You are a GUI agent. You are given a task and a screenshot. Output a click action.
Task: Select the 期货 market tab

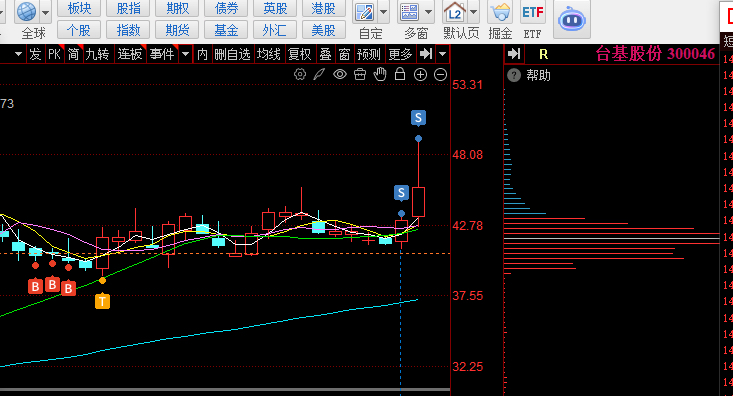click(x=177, y=30)
